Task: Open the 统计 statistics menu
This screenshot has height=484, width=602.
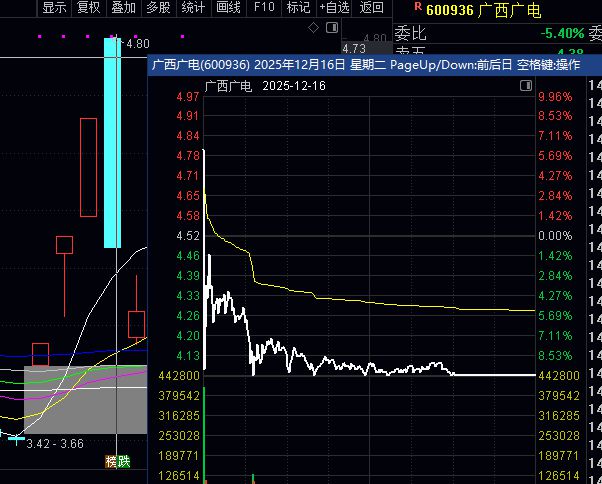Action: click(x=193, y=7)
